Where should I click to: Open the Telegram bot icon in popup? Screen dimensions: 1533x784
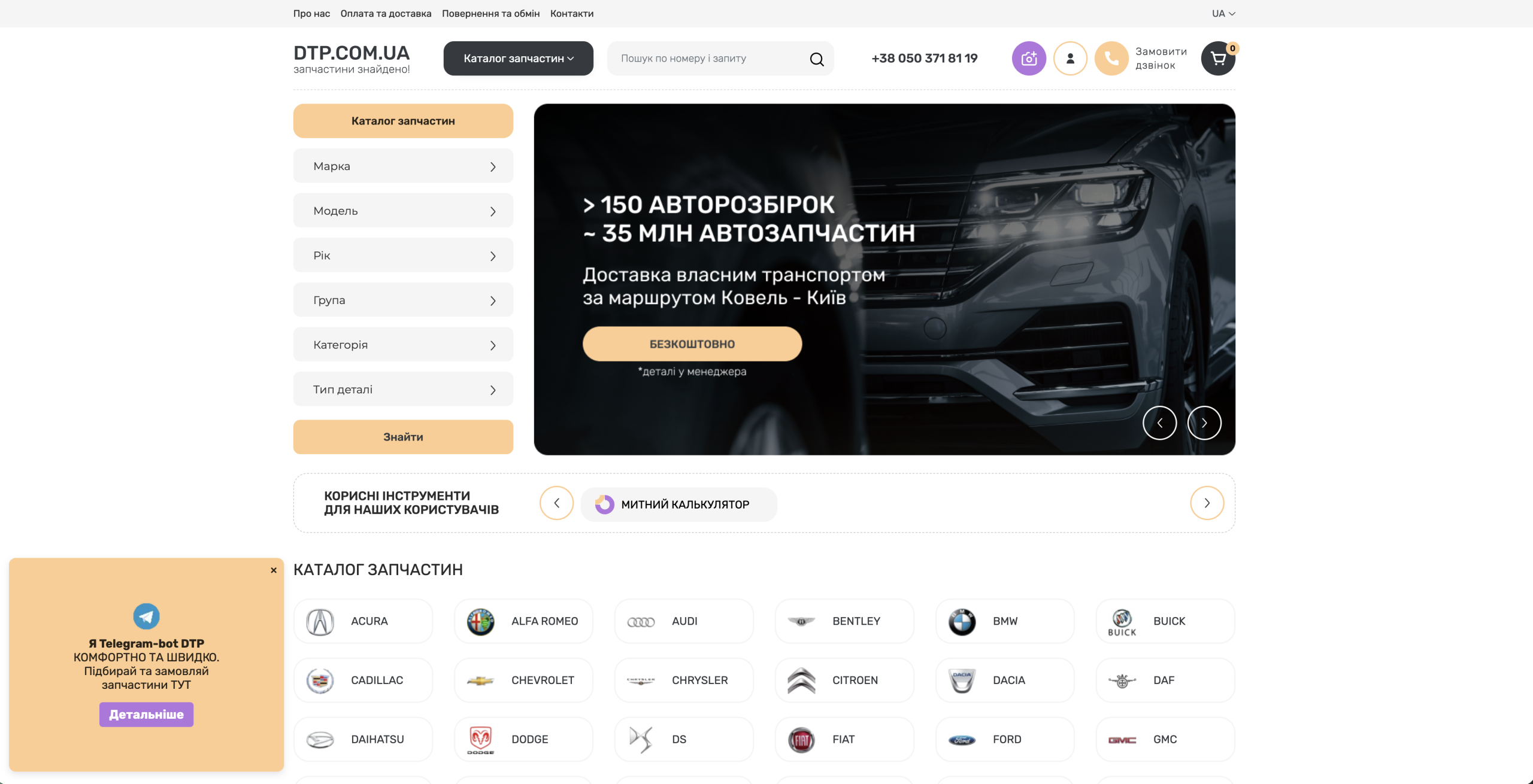click(146, 616)
